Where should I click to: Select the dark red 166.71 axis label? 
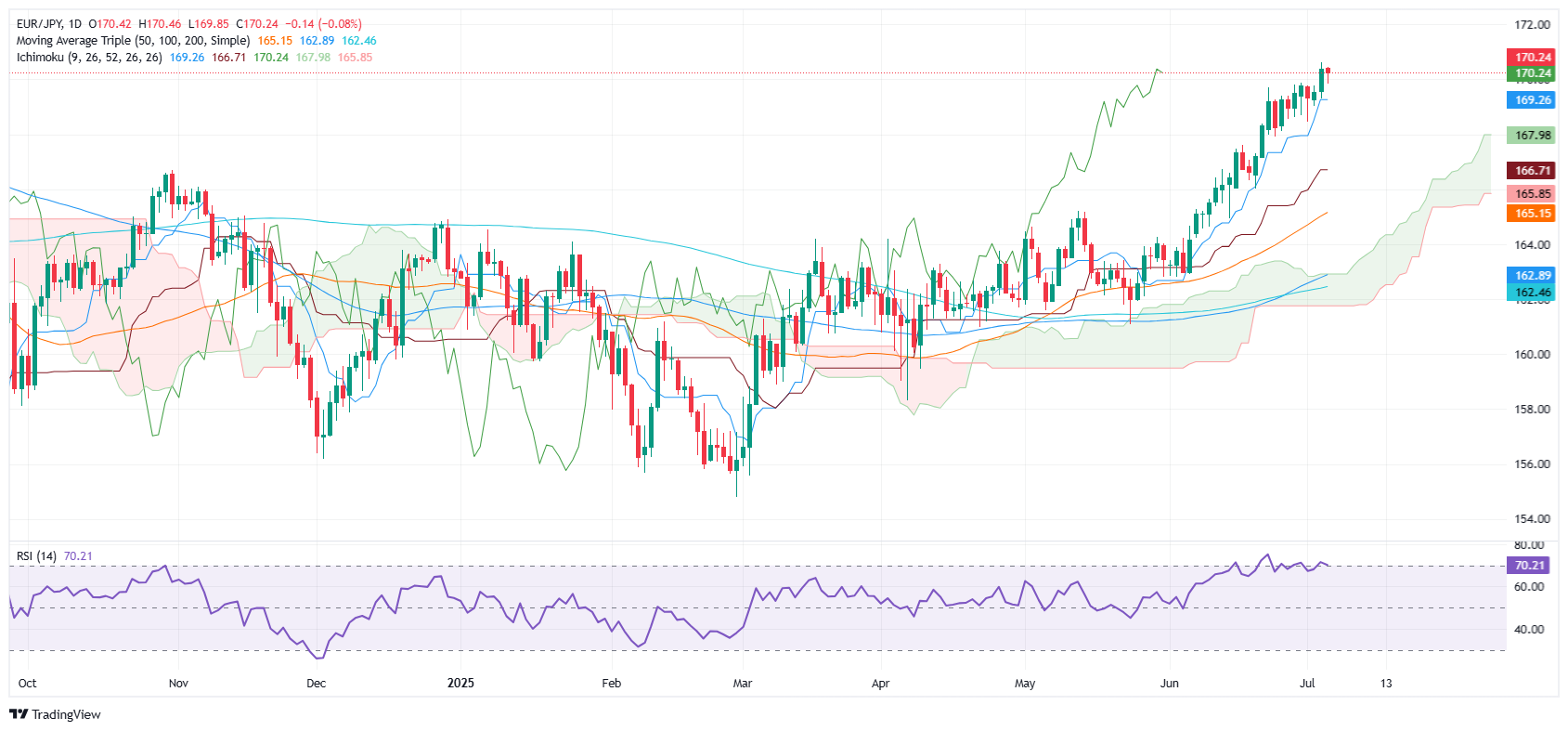tap(1532, 171)
